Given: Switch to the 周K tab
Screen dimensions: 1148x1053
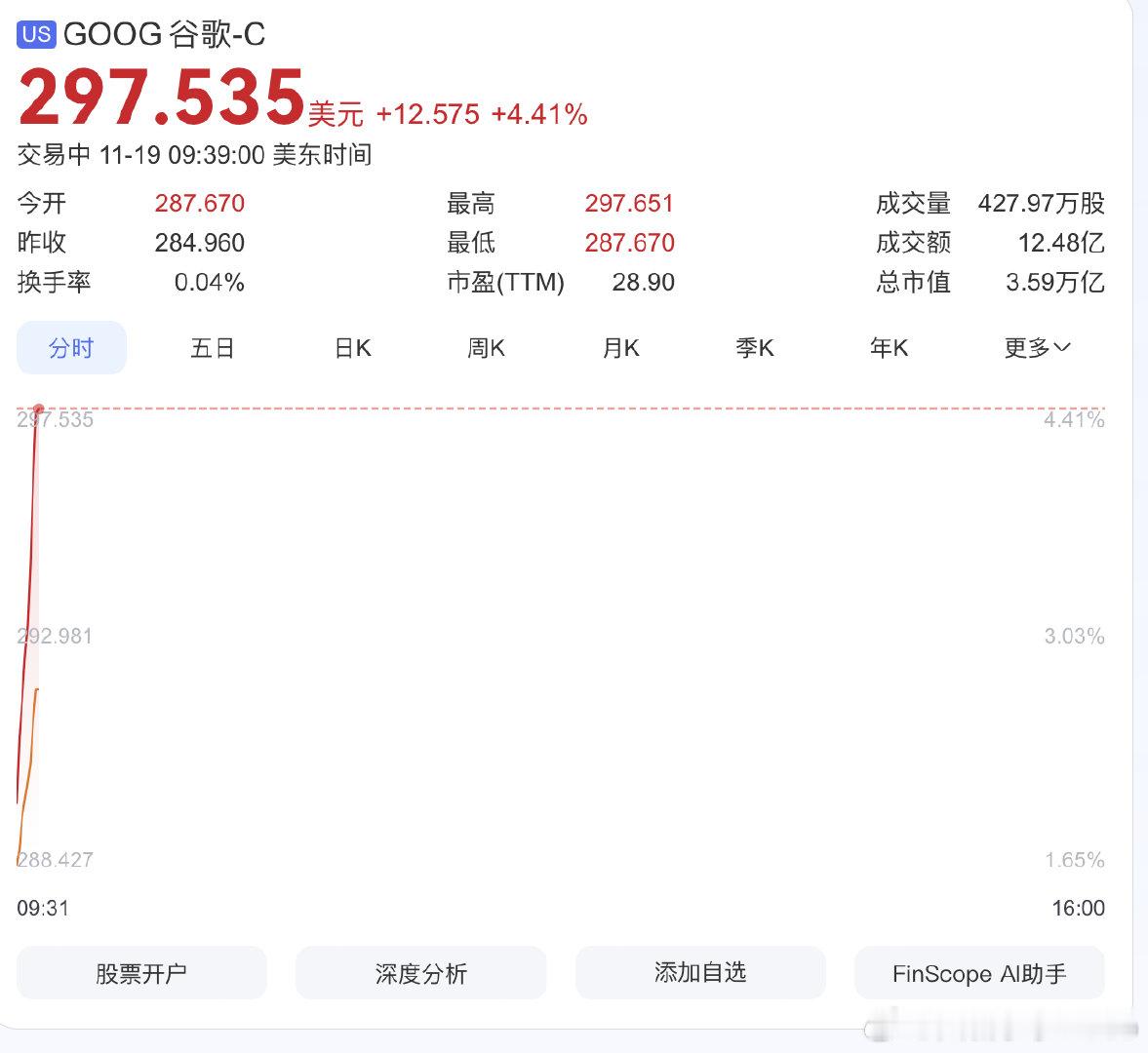Looking at the screenshot, I should coord(485,348).
